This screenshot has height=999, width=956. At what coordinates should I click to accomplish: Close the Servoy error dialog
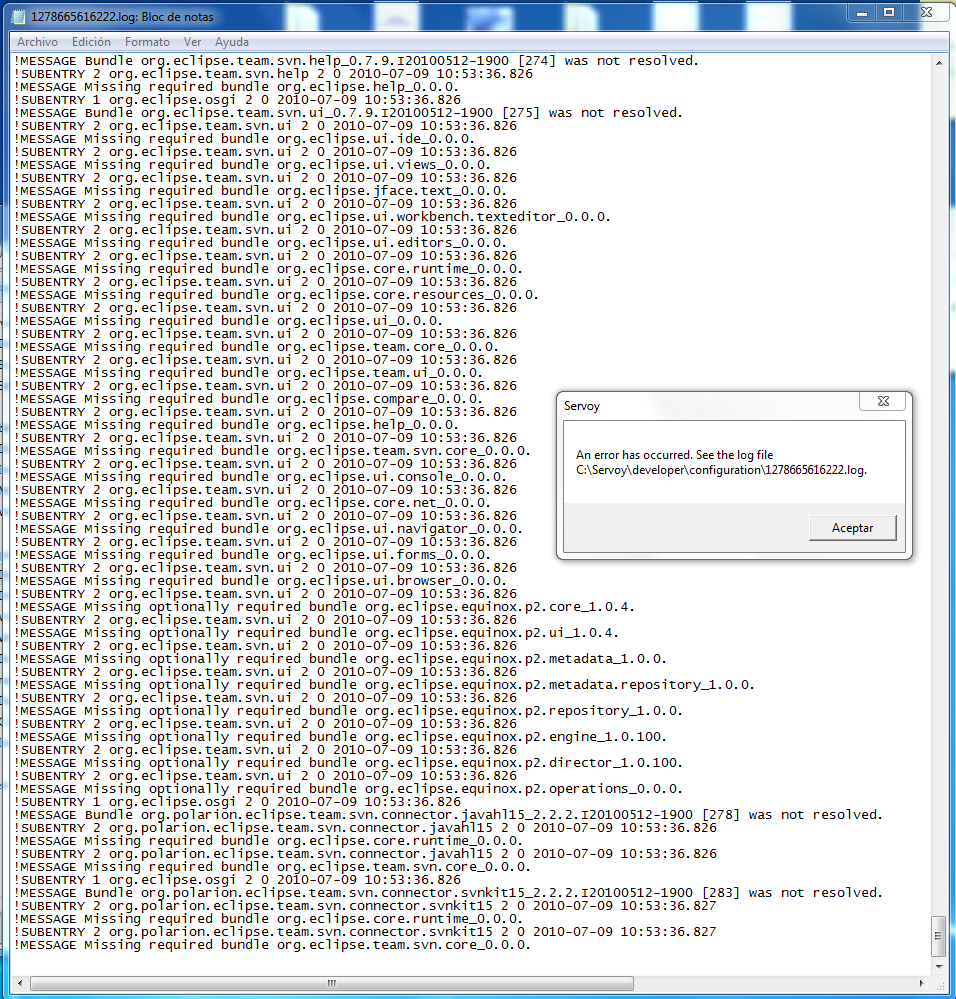(x=883, y=401)
